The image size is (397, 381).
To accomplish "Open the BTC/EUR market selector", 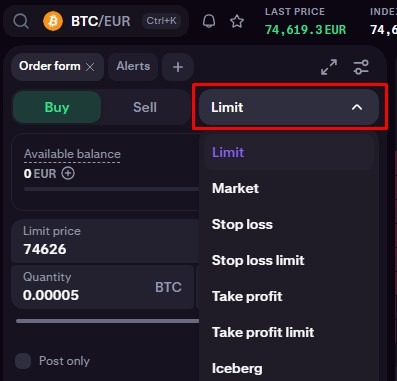I will coord(101,21).
